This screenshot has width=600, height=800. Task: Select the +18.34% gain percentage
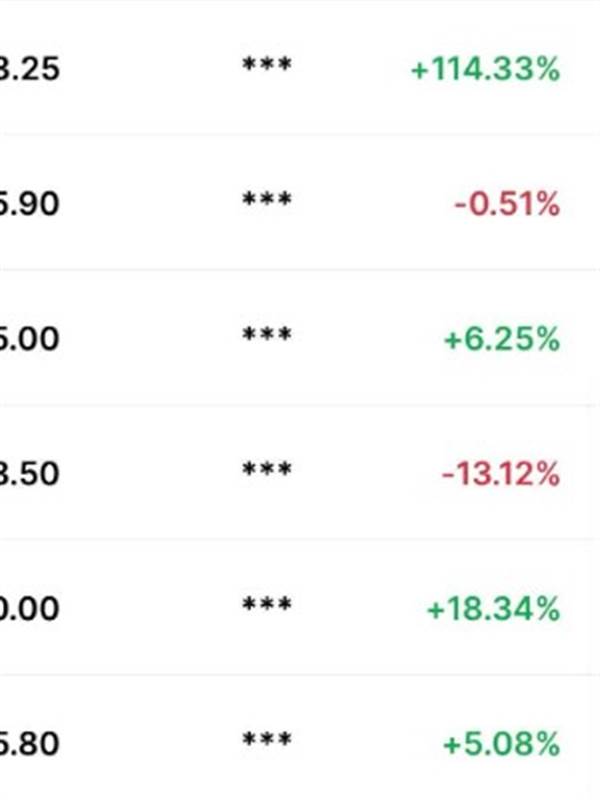(x=493, y=609)
